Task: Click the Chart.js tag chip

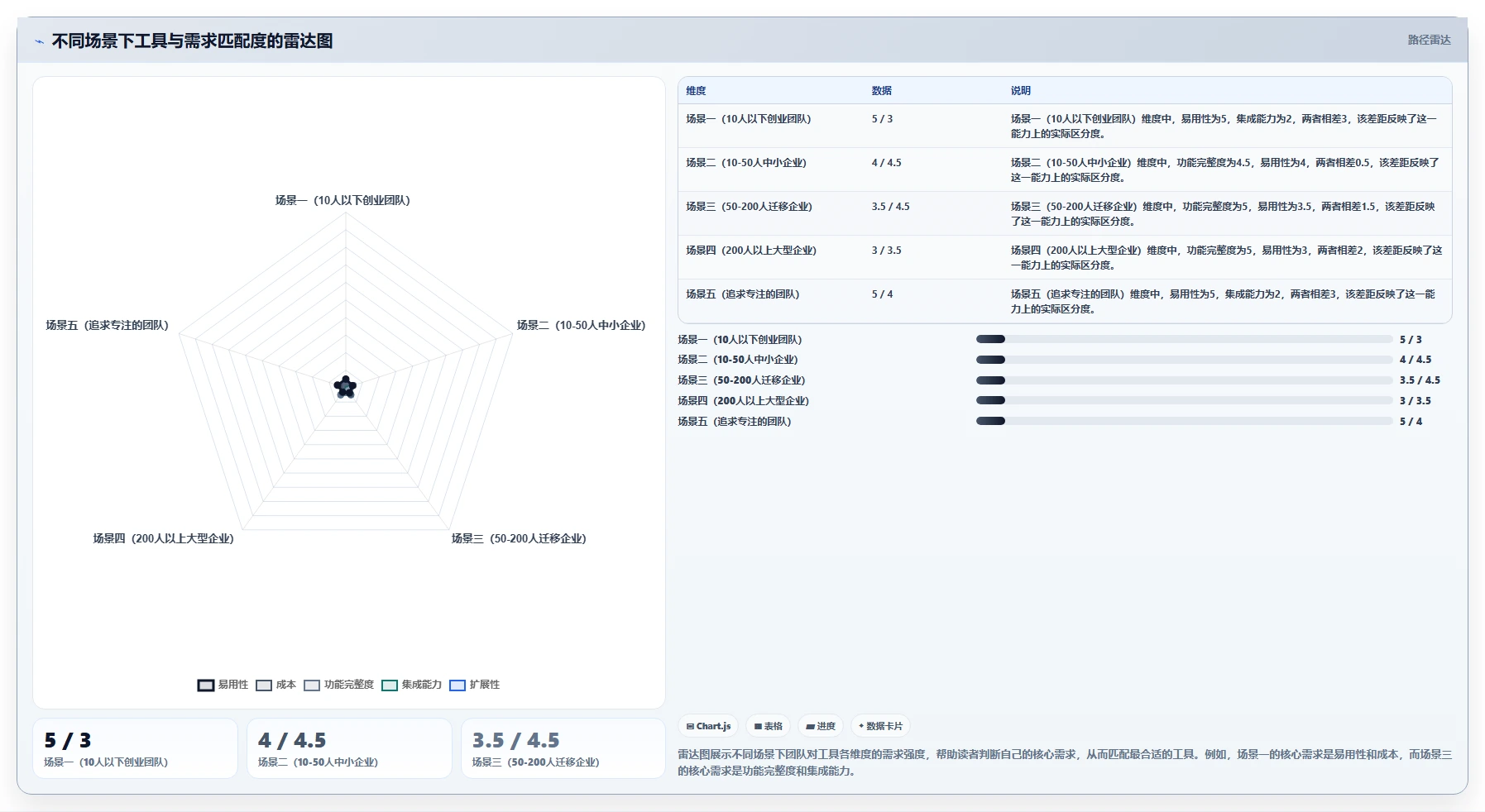Action: (708, 726)
